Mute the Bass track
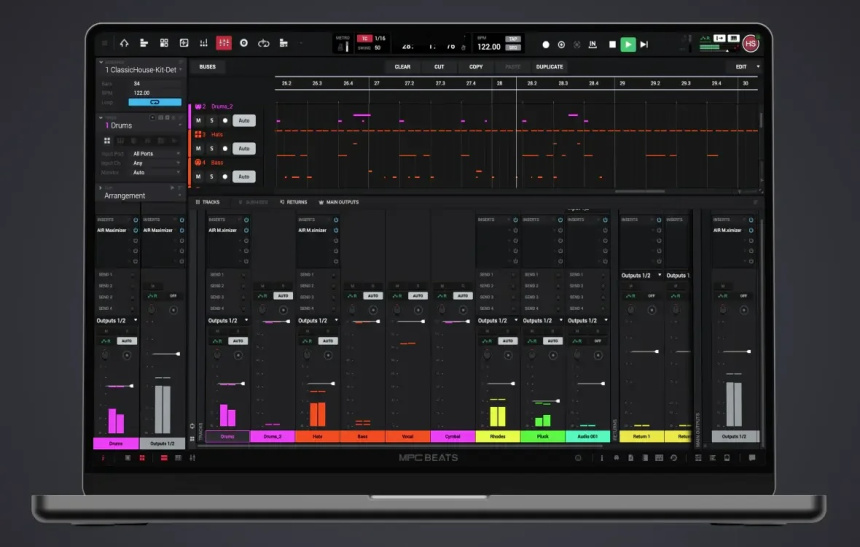 (199, 177)
